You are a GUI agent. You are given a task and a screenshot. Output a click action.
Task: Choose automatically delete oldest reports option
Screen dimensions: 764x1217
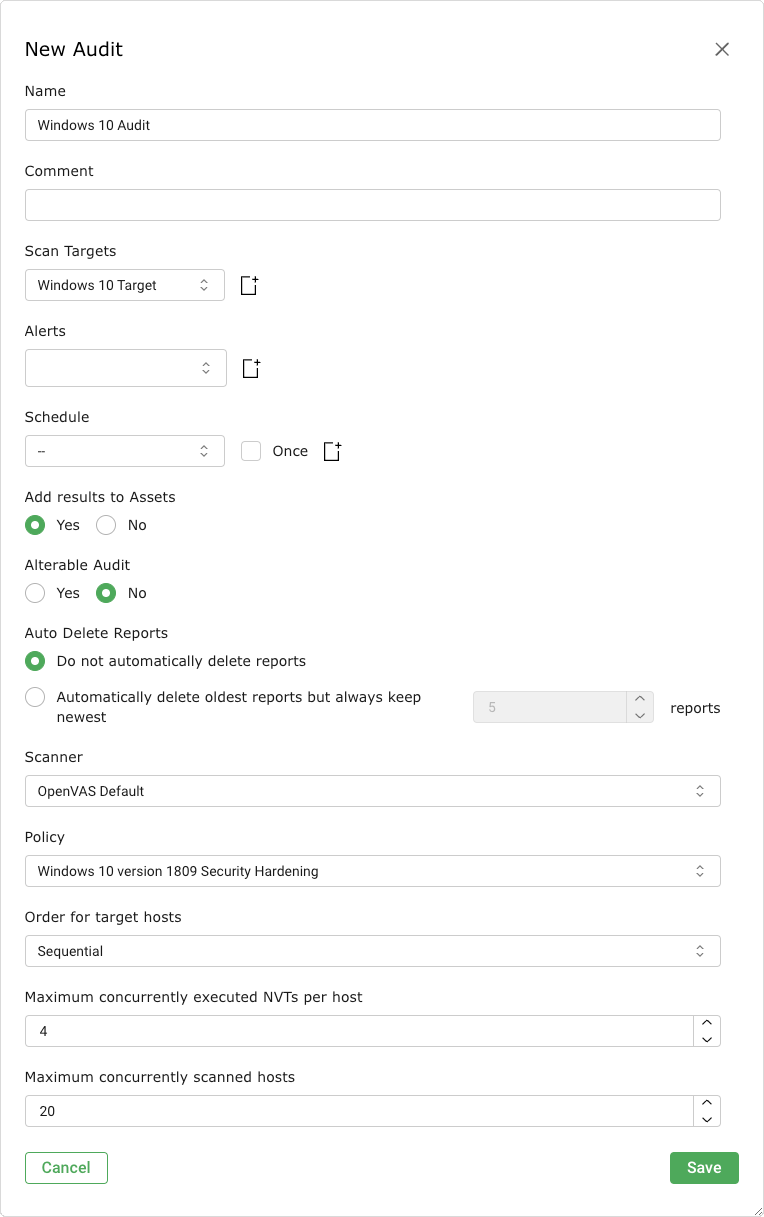click(35, 697)
